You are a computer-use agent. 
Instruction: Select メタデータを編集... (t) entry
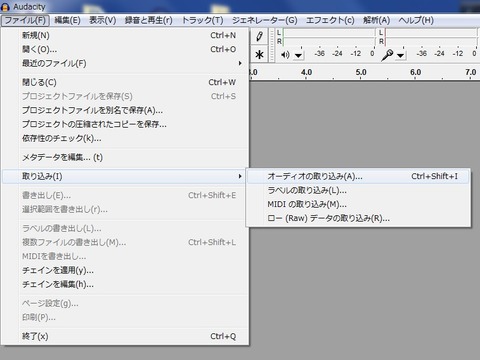(126, 157)
